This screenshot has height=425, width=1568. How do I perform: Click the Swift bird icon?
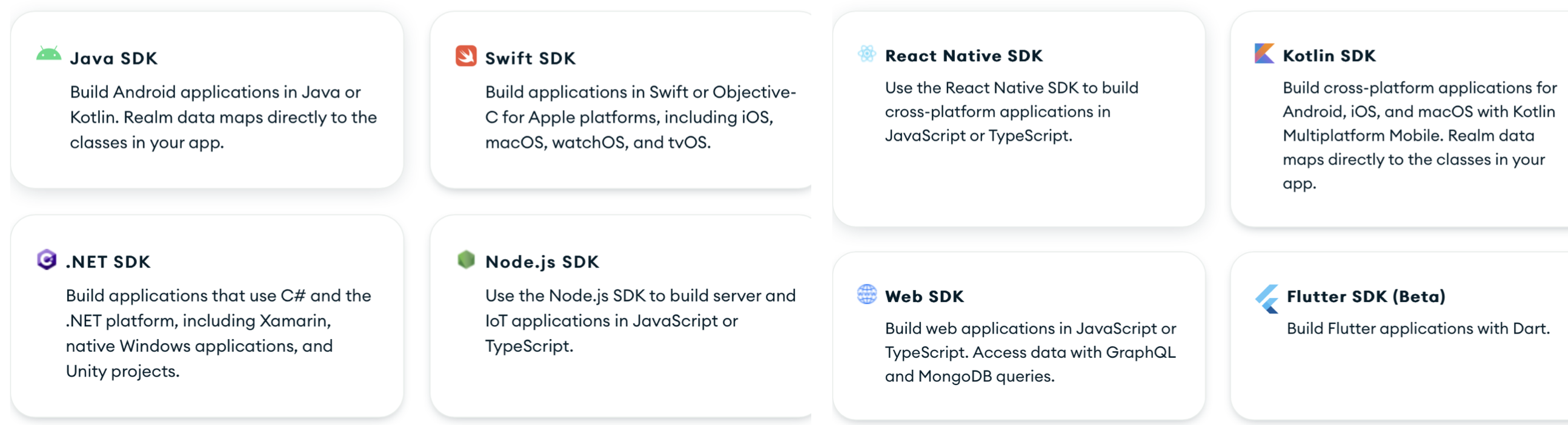tap(466, 55)
